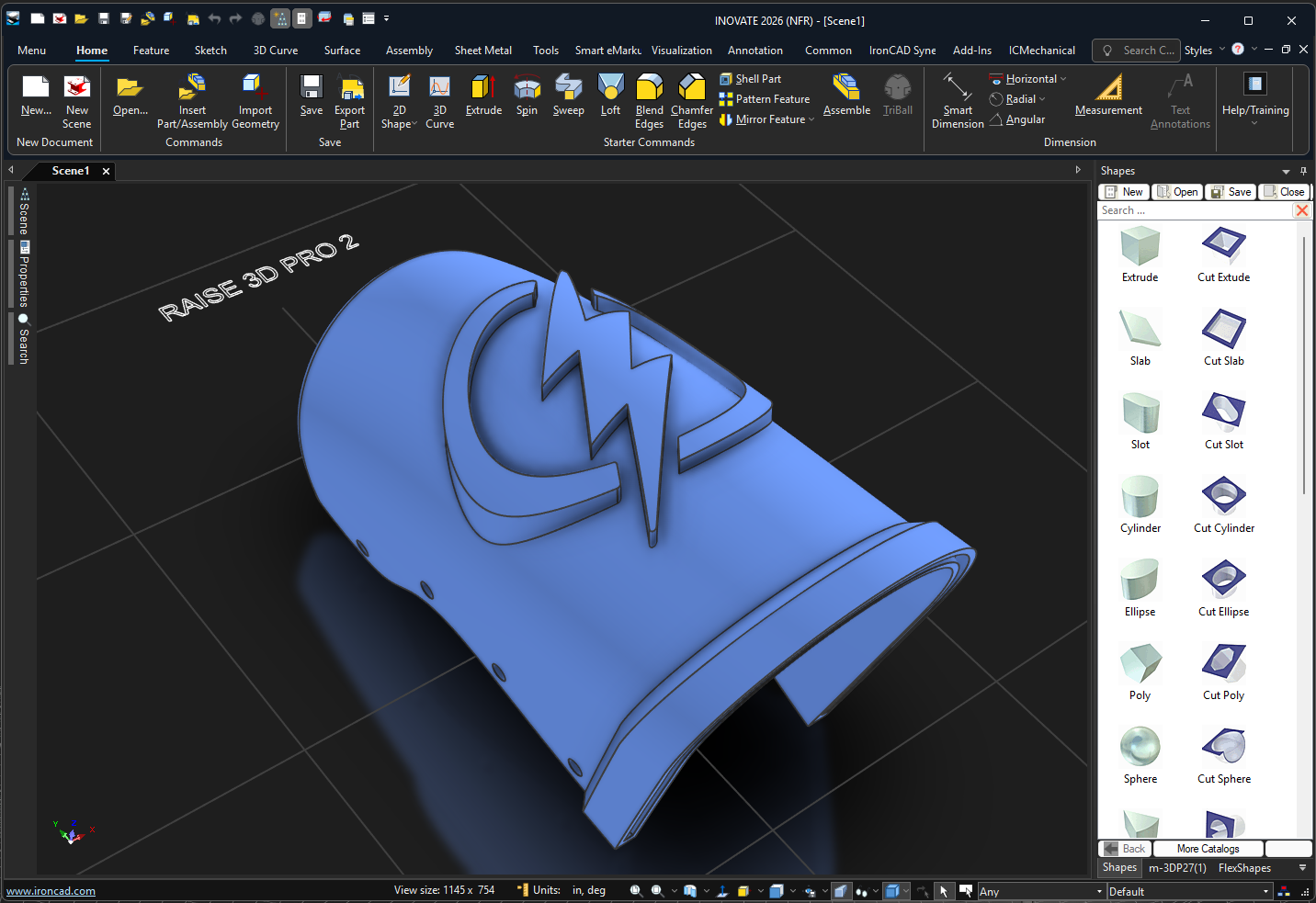Choose the Loft tool
Viewport: 1316px width, 903px height.
(x=610, y=96)
